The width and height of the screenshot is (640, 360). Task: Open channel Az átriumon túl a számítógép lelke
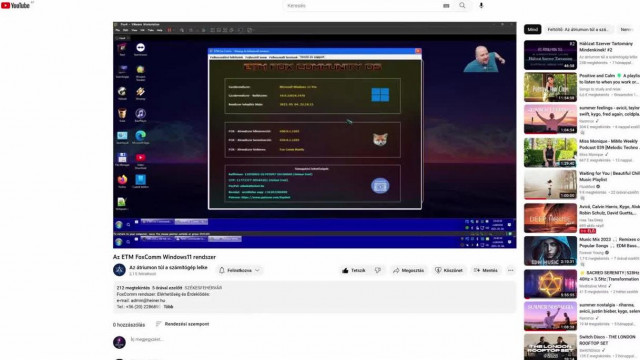tap(168, 267)
